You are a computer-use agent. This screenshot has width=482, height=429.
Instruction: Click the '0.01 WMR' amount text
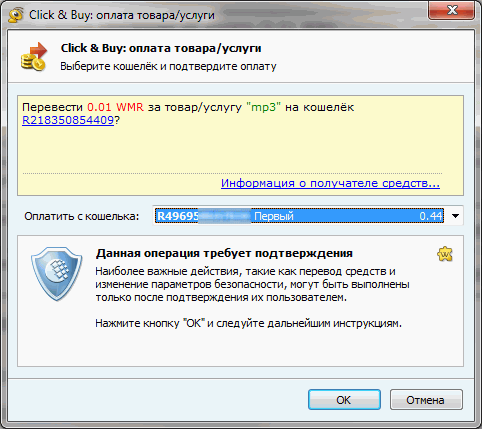click(x=115, y=107)
